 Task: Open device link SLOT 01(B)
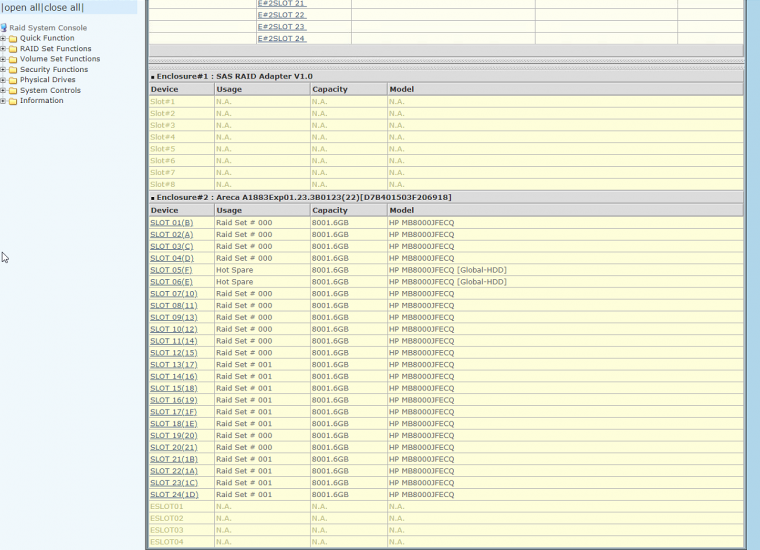(x=172, y=222)
